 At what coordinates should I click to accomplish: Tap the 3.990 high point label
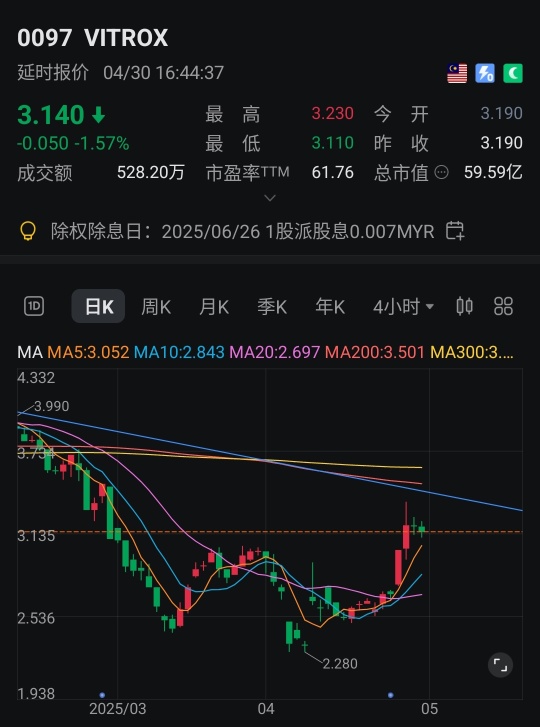coord(52,406)
